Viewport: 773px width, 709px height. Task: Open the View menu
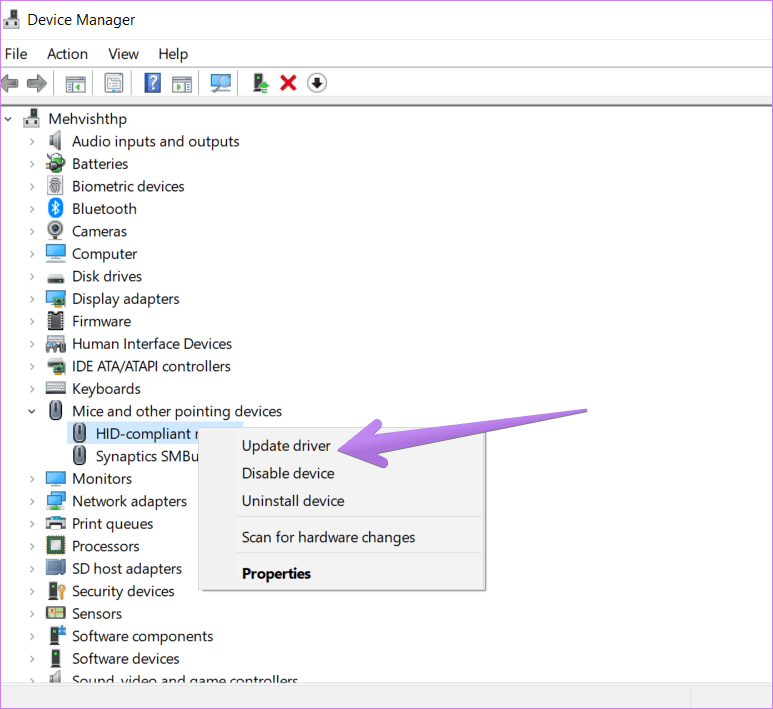point(123,54)
